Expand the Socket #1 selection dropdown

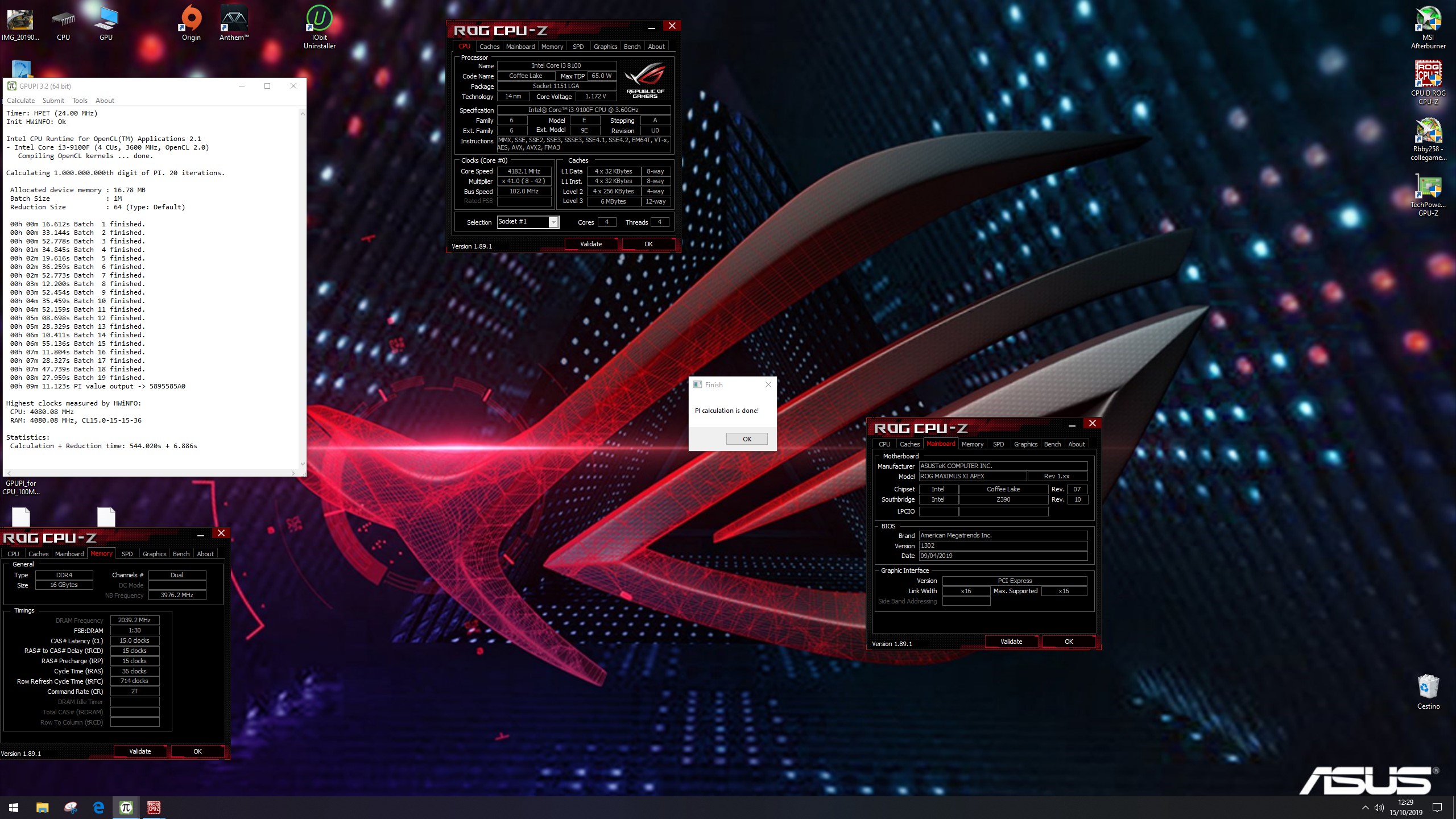click(x=553, y=222)
